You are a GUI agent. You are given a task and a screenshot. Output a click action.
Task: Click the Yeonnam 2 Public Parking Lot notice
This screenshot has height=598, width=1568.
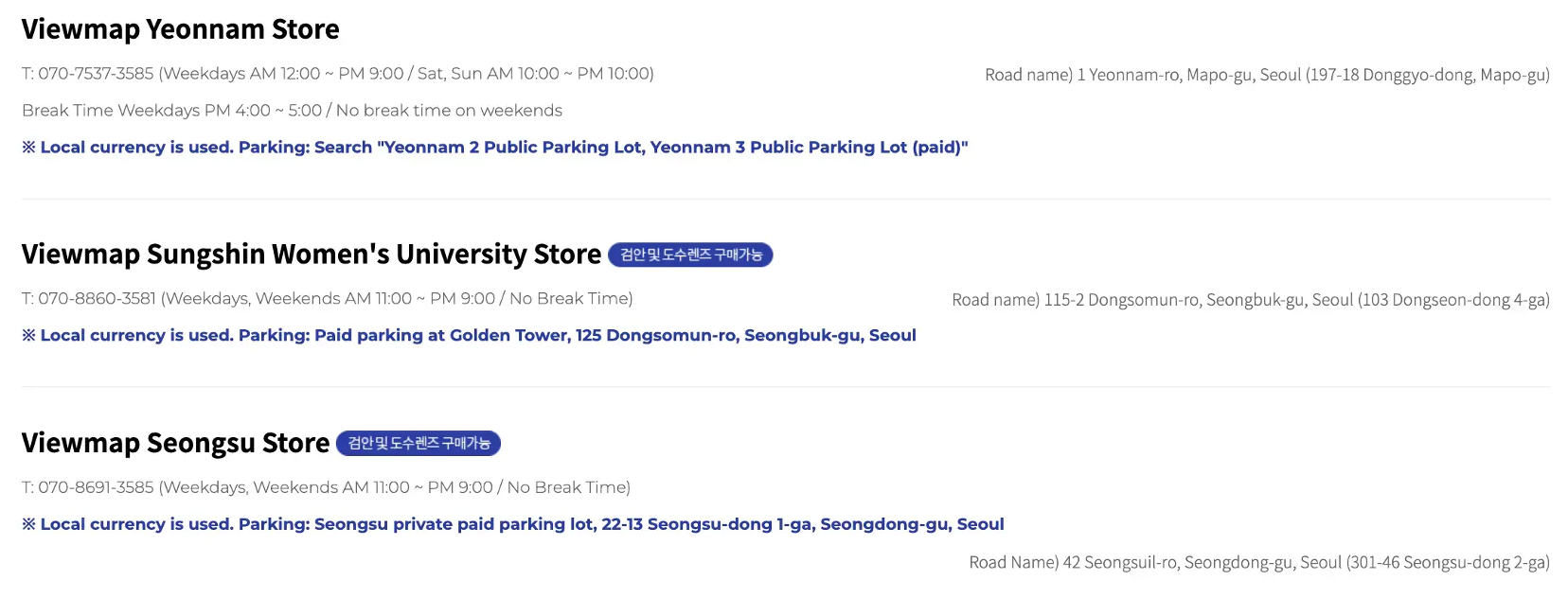(494, 148)
